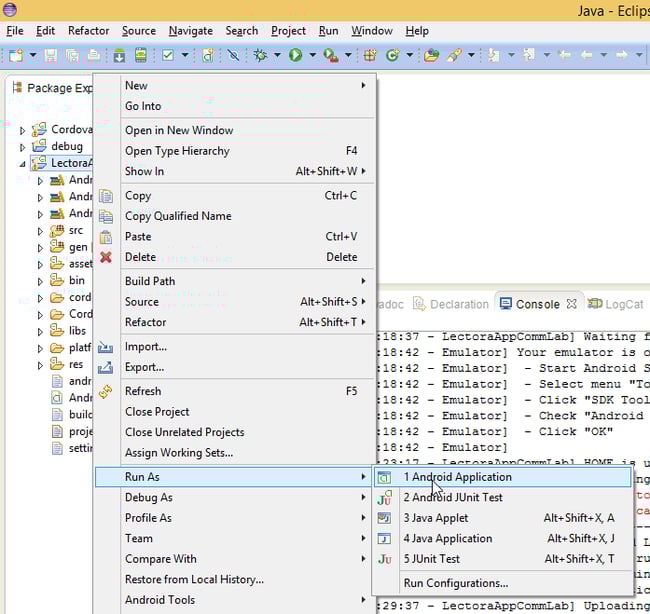The height and width of the screenshot is (614, 650).
Task: Click the Android lint checkmark toolbar icon
Action: (168, 55)
